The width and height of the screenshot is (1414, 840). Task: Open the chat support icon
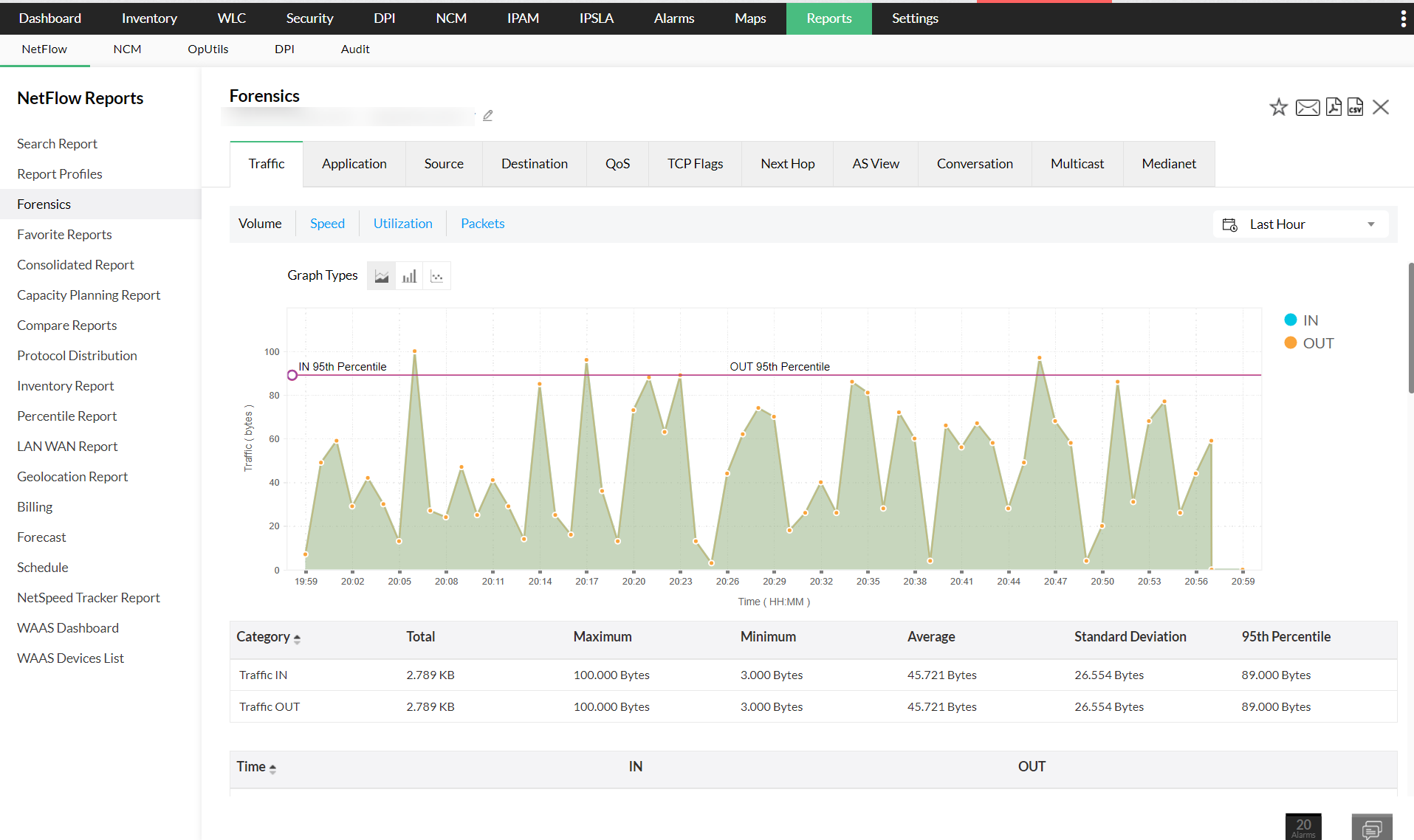click(x=1371, y=827)
